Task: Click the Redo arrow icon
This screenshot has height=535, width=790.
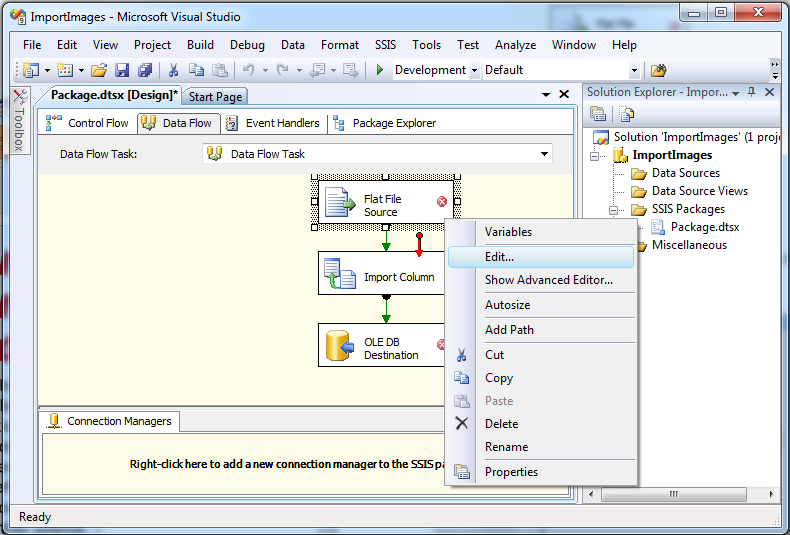Action: pyautogui.click(x=283, y=70)
